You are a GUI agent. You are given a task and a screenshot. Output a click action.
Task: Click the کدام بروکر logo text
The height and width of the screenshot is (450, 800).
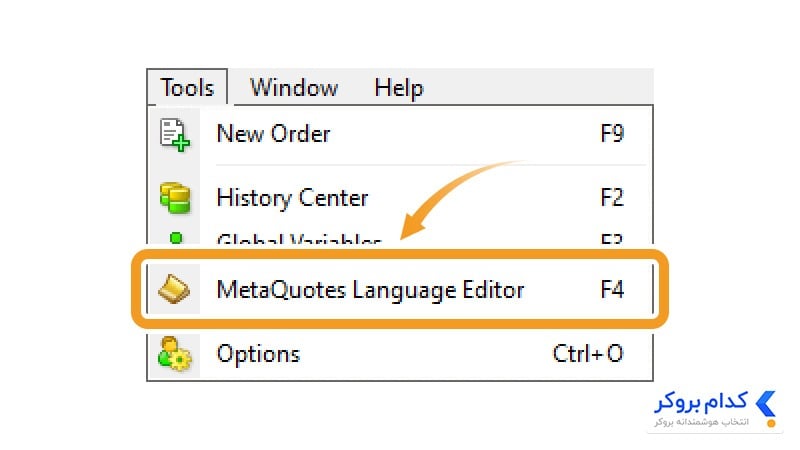(701, 402)
